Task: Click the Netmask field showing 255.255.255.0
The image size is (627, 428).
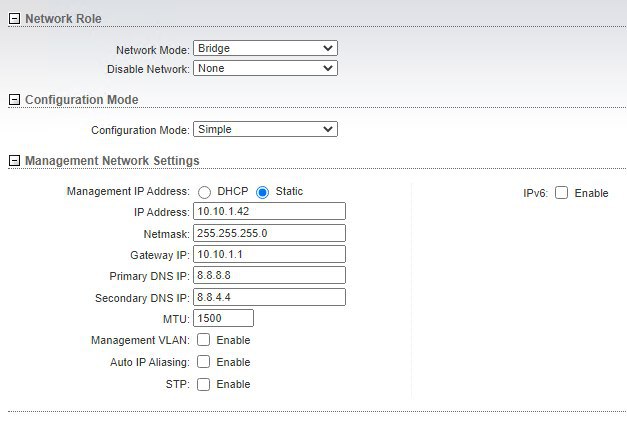Action: click(270, 233)
